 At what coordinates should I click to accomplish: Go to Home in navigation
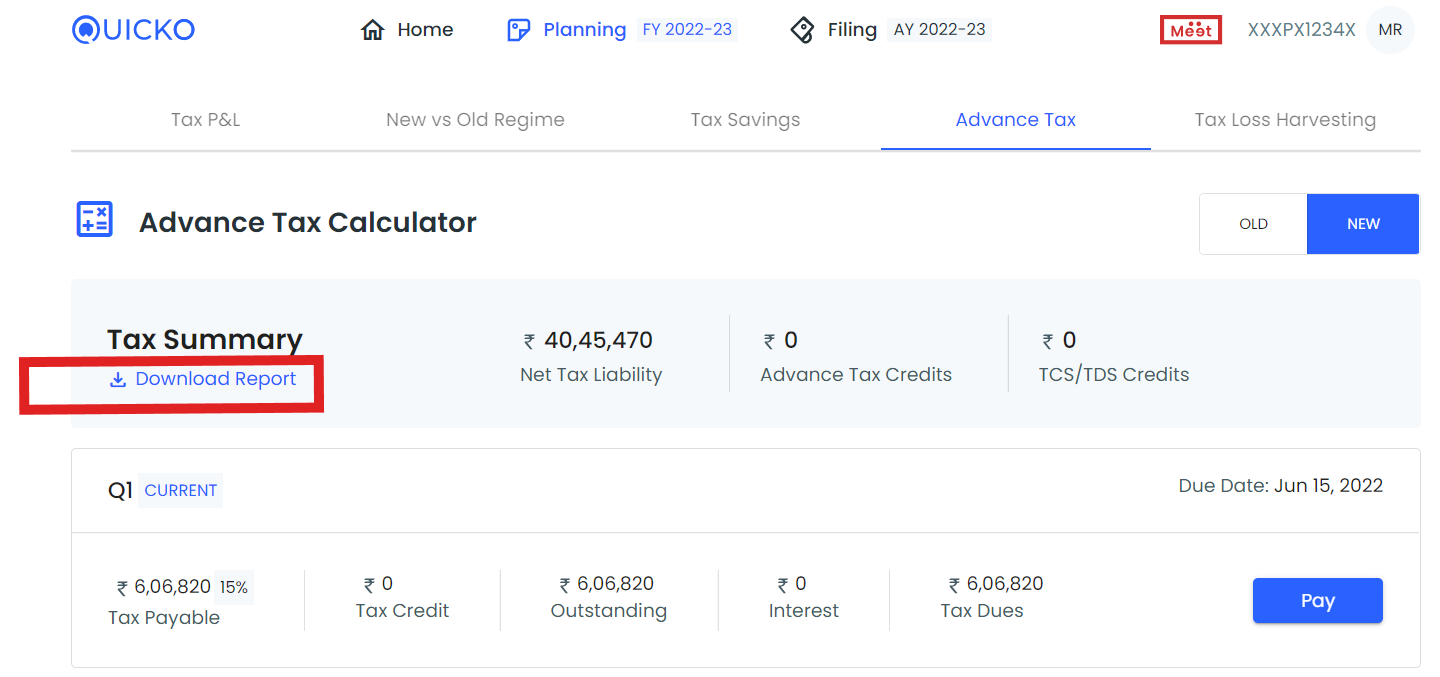[425, 30]
